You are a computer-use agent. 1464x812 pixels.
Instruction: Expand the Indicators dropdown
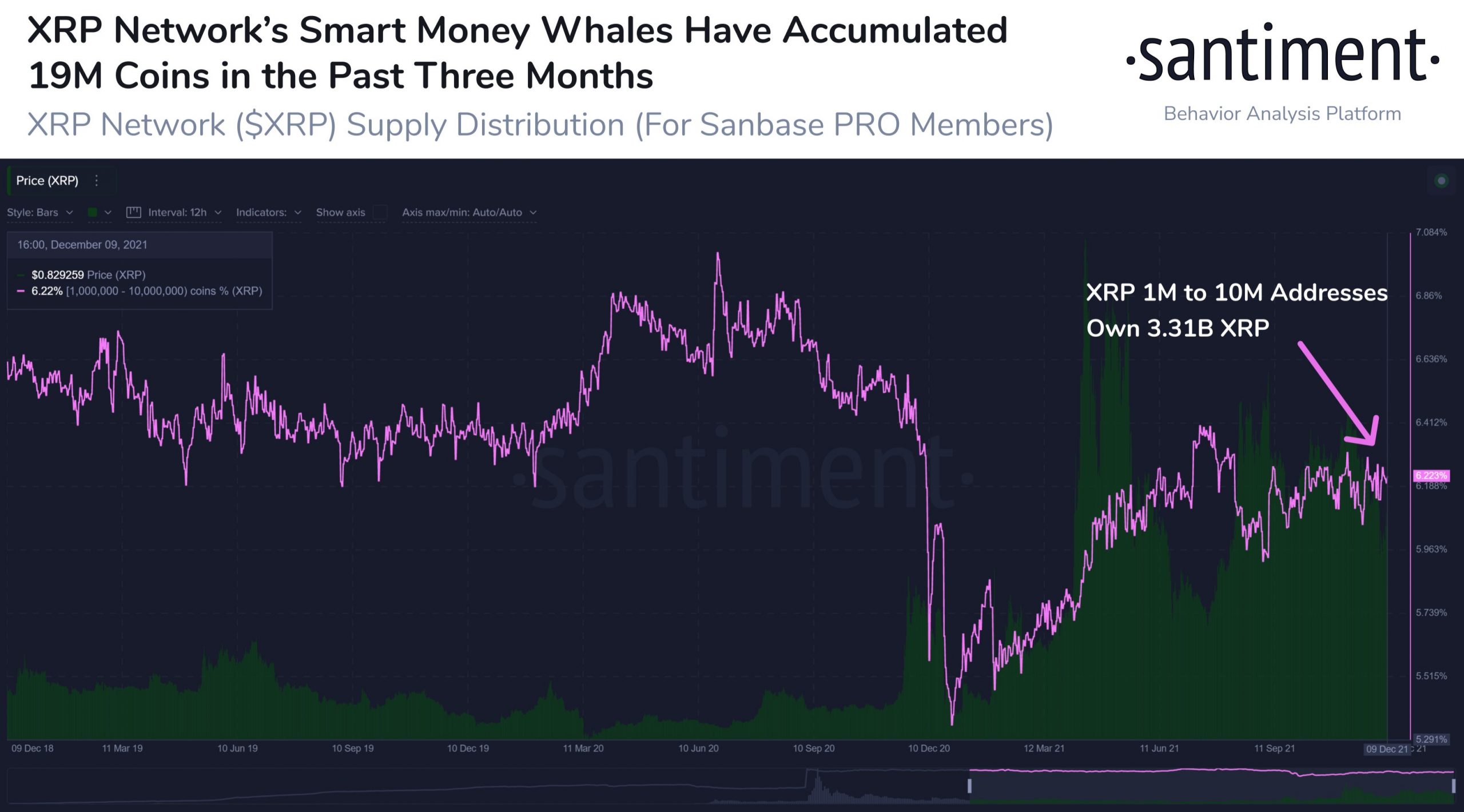268,212
